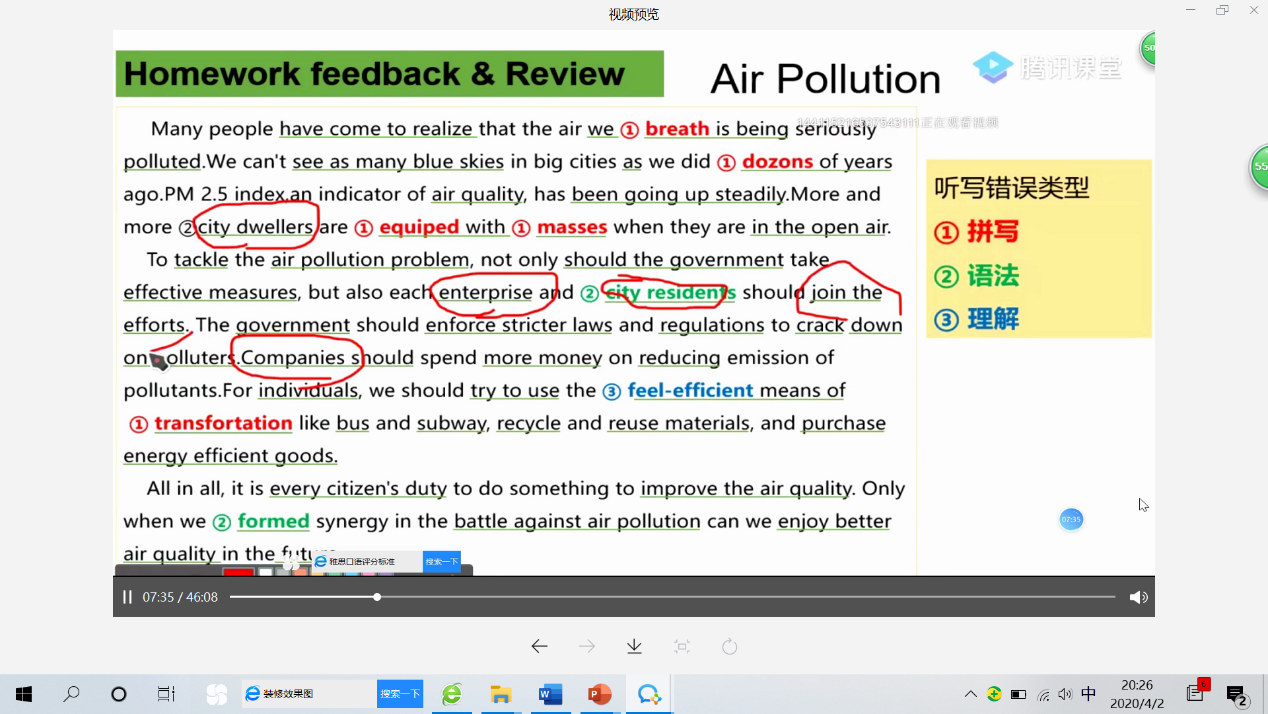The height and width of the screenshot is (714, 1268).
Task: Click the active chat app taskbar icon
Action: click(649, 694)
